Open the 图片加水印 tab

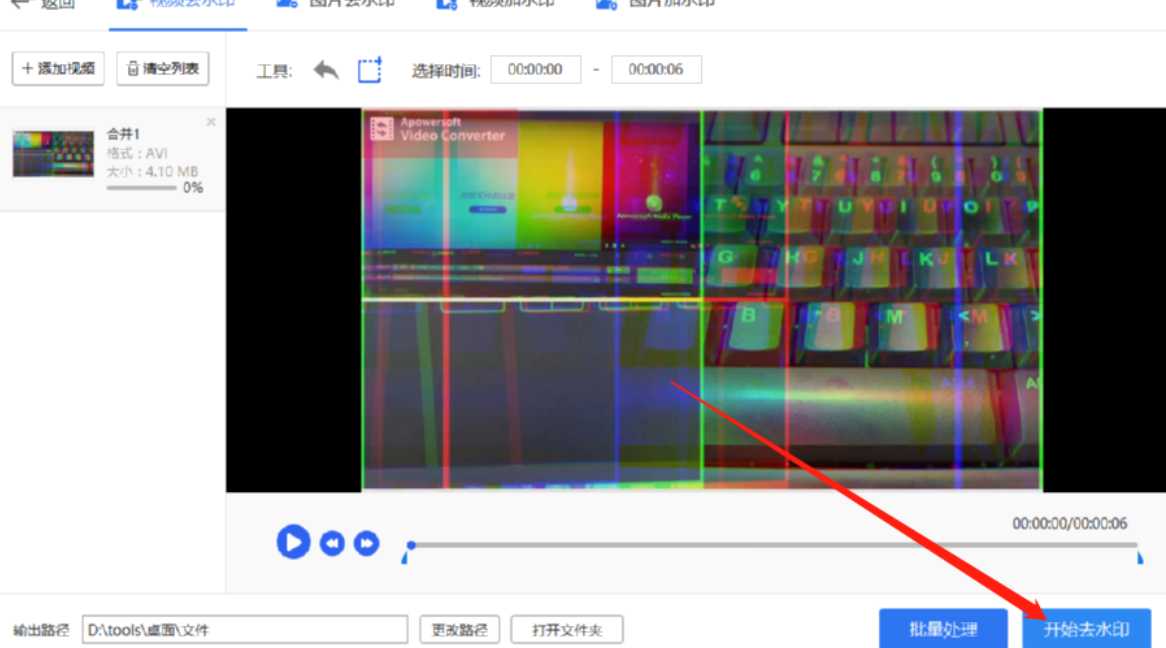(655, 4)
